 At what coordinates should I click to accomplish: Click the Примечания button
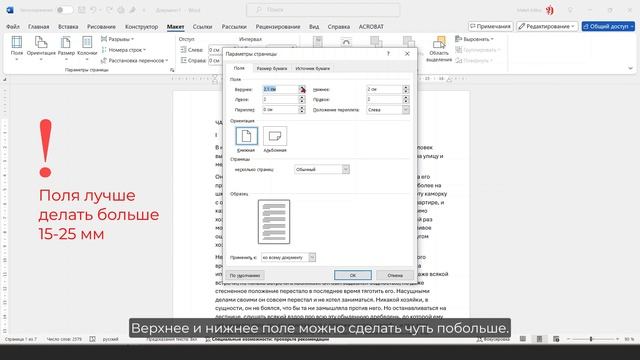[490, 26]
